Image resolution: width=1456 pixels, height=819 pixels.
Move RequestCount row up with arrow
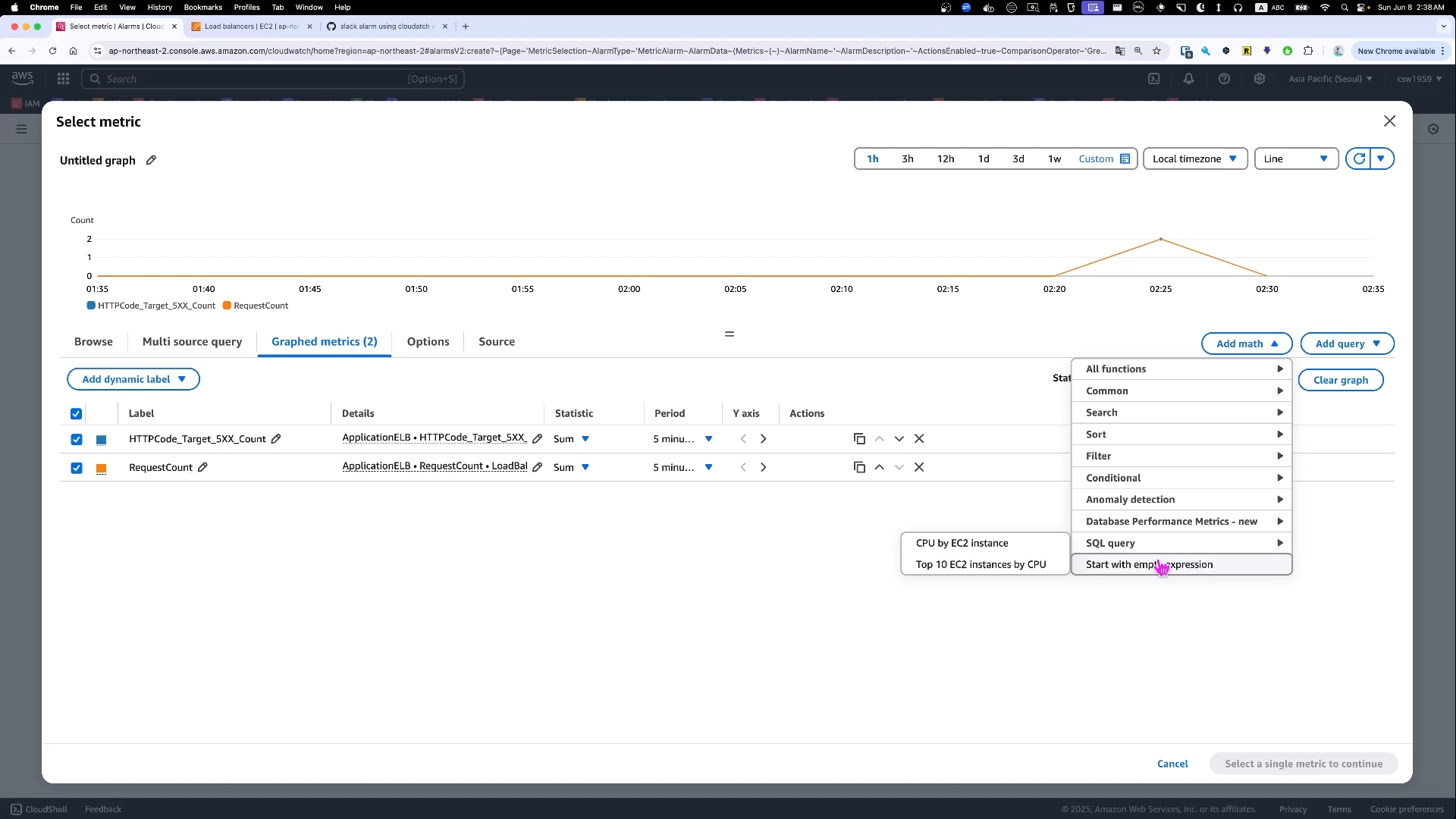[x=879, y=468]
